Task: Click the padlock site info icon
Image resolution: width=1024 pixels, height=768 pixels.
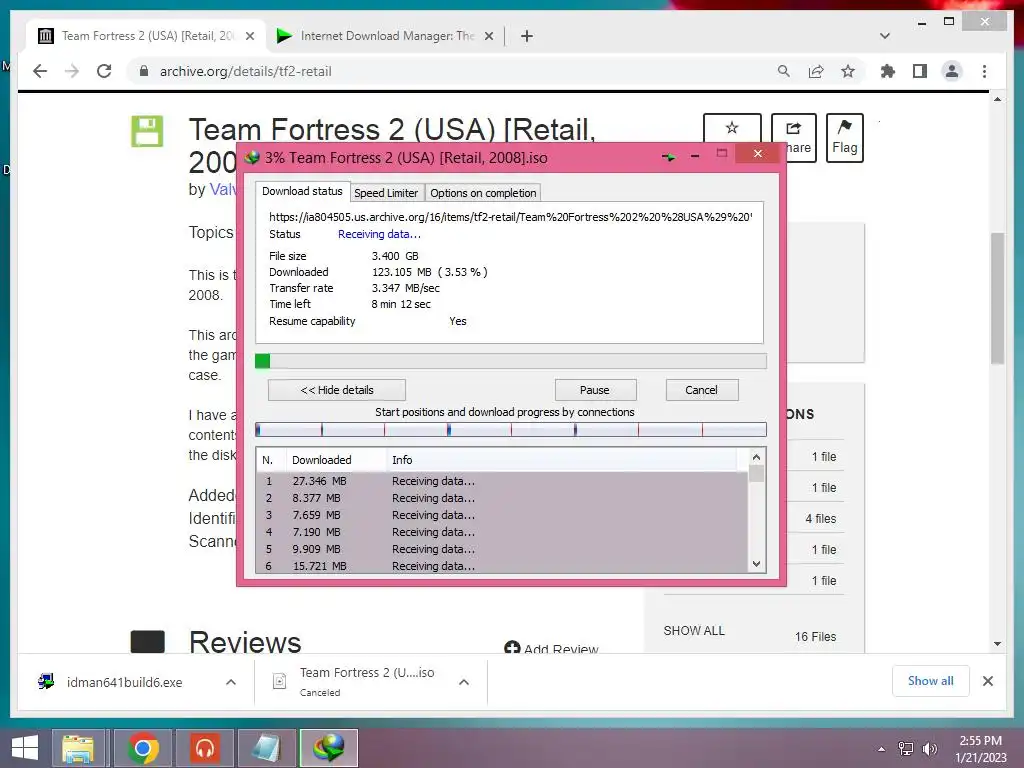Action: point(144,71)
